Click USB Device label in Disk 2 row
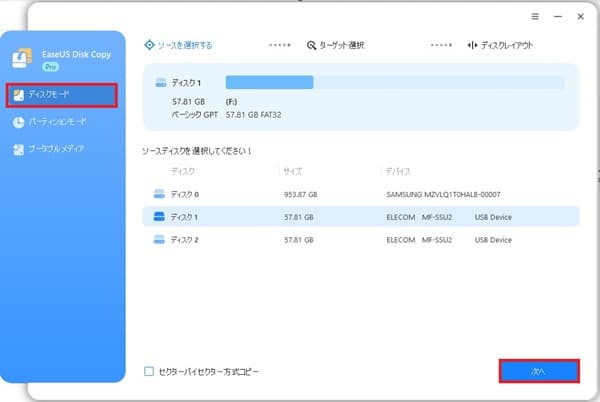 click(493, 240)
